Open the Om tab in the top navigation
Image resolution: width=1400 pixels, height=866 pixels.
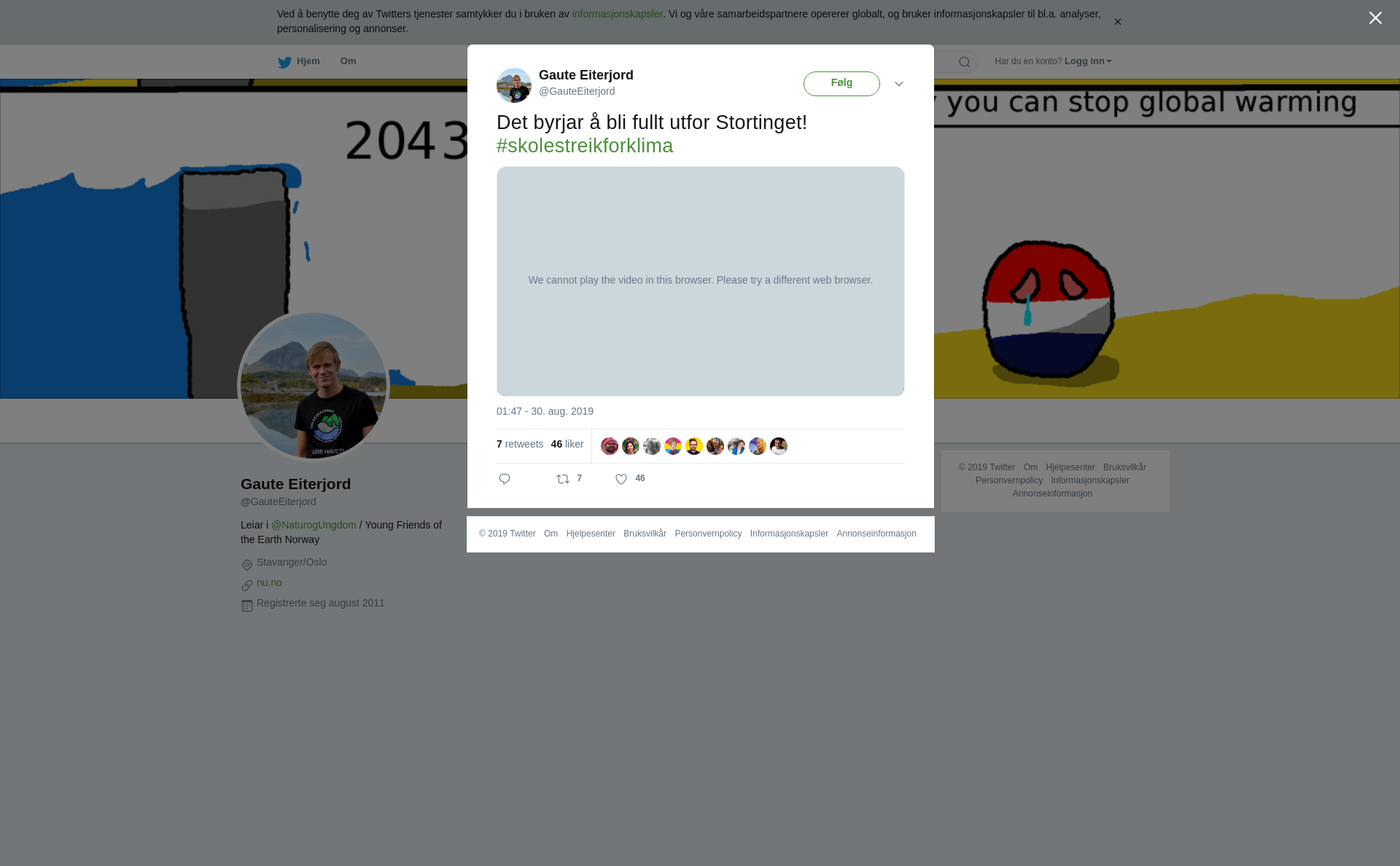[x=348, y=61]
